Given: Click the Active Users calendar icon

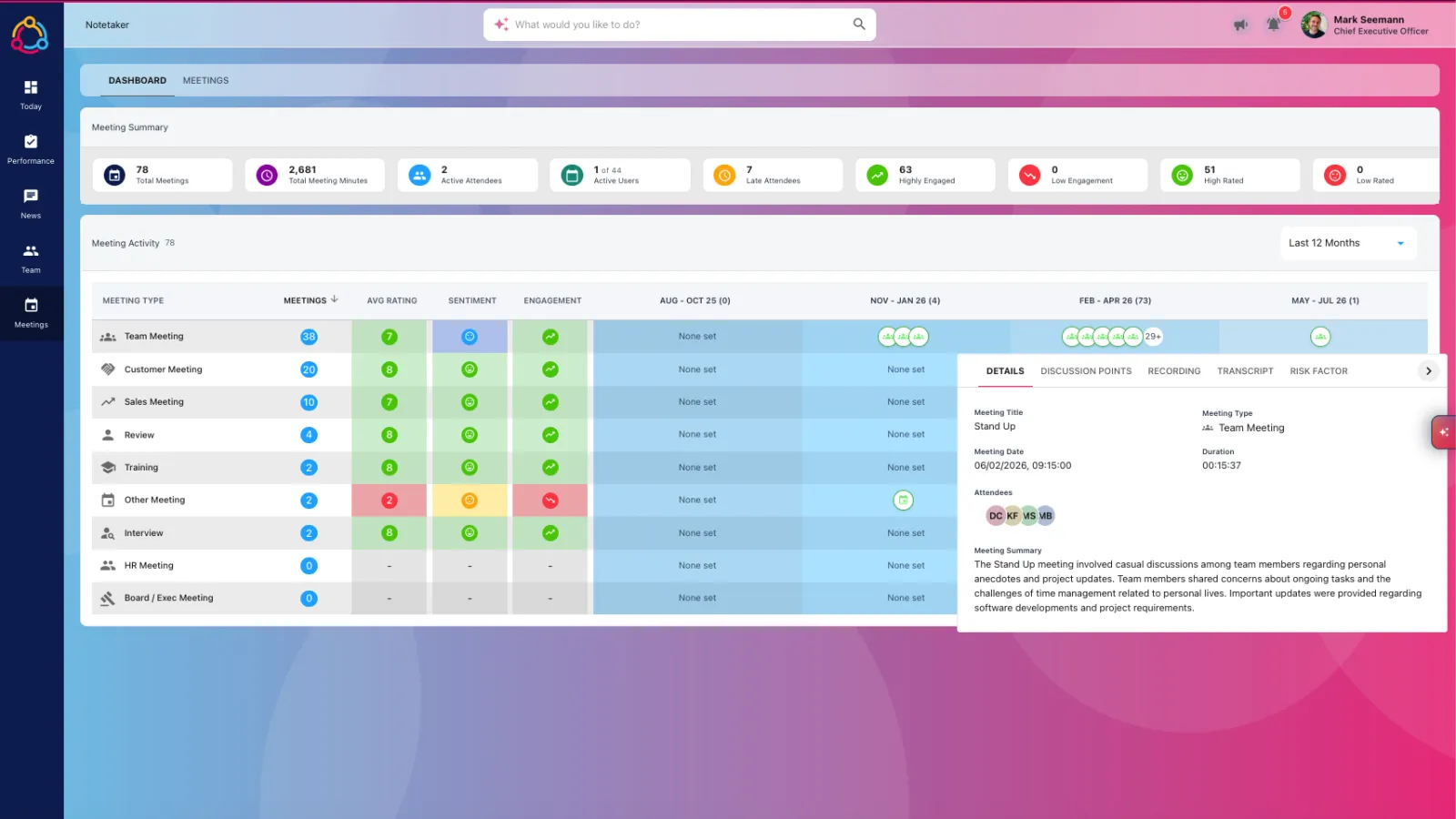Looking at the screenshot, I should click(x=571, y=175).
